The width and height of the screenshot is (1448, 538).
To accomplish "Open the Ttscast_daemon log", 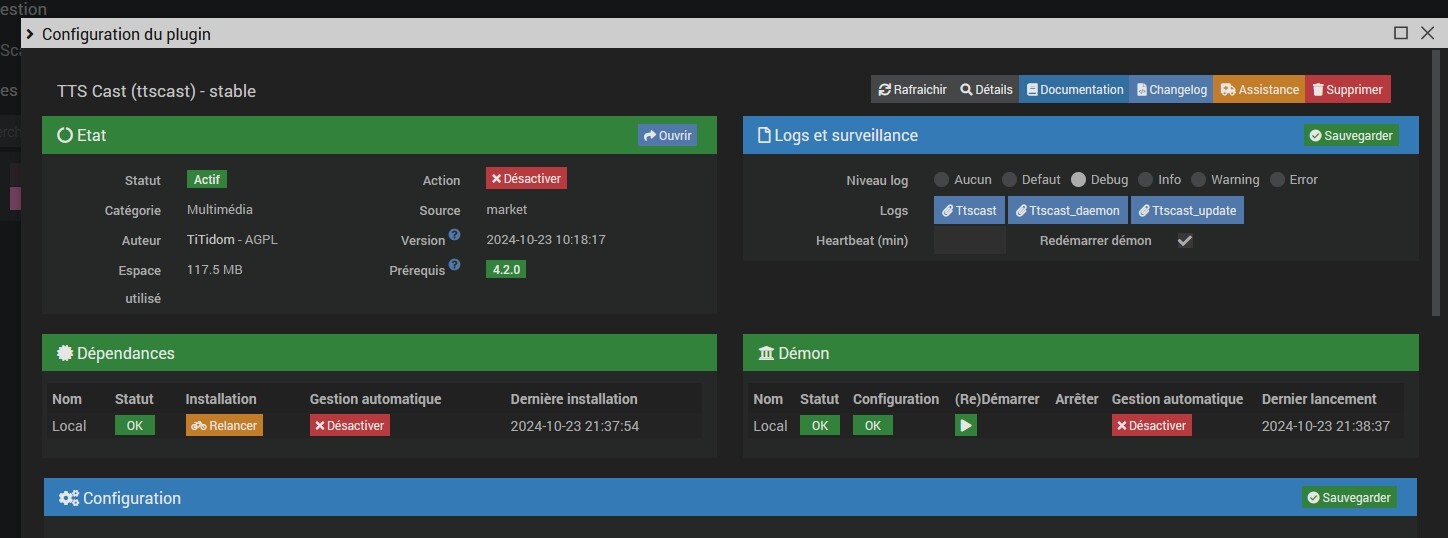I will coord(1068,211).
